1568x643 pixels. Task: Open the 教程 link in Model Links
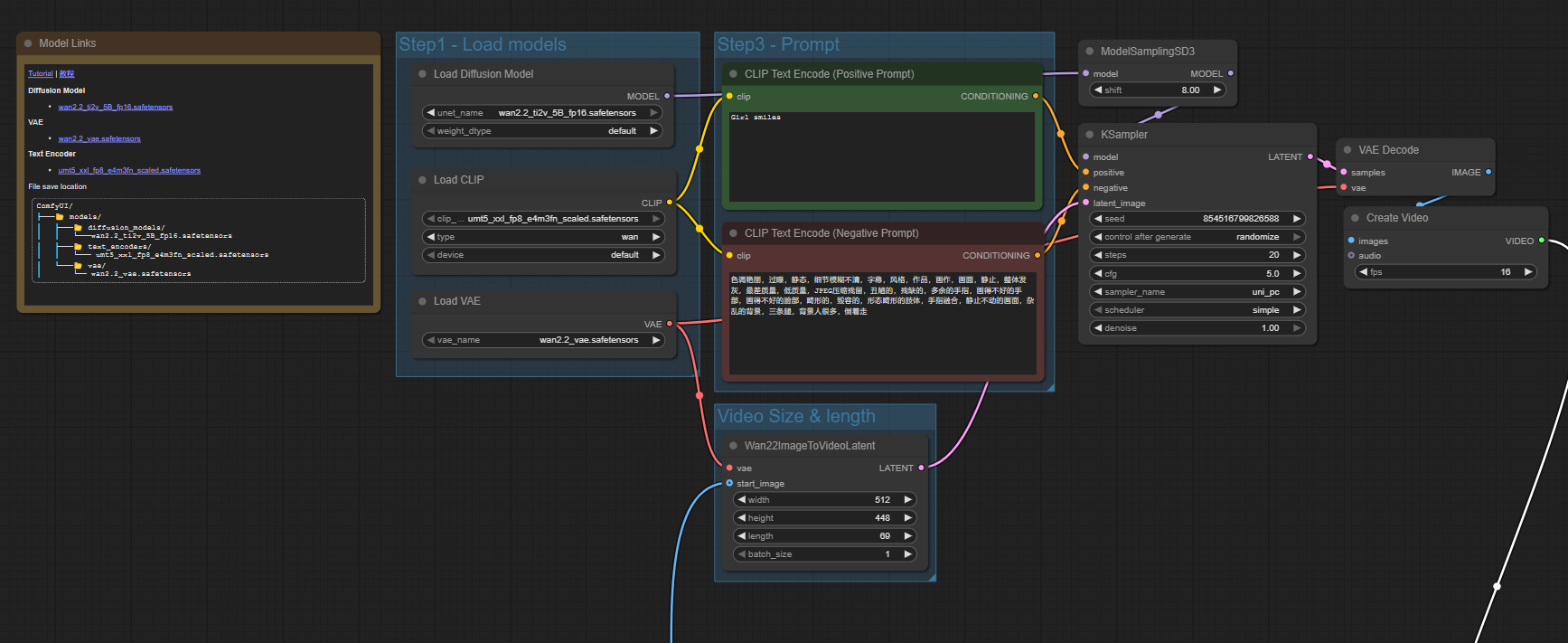[x=67, y=74]
